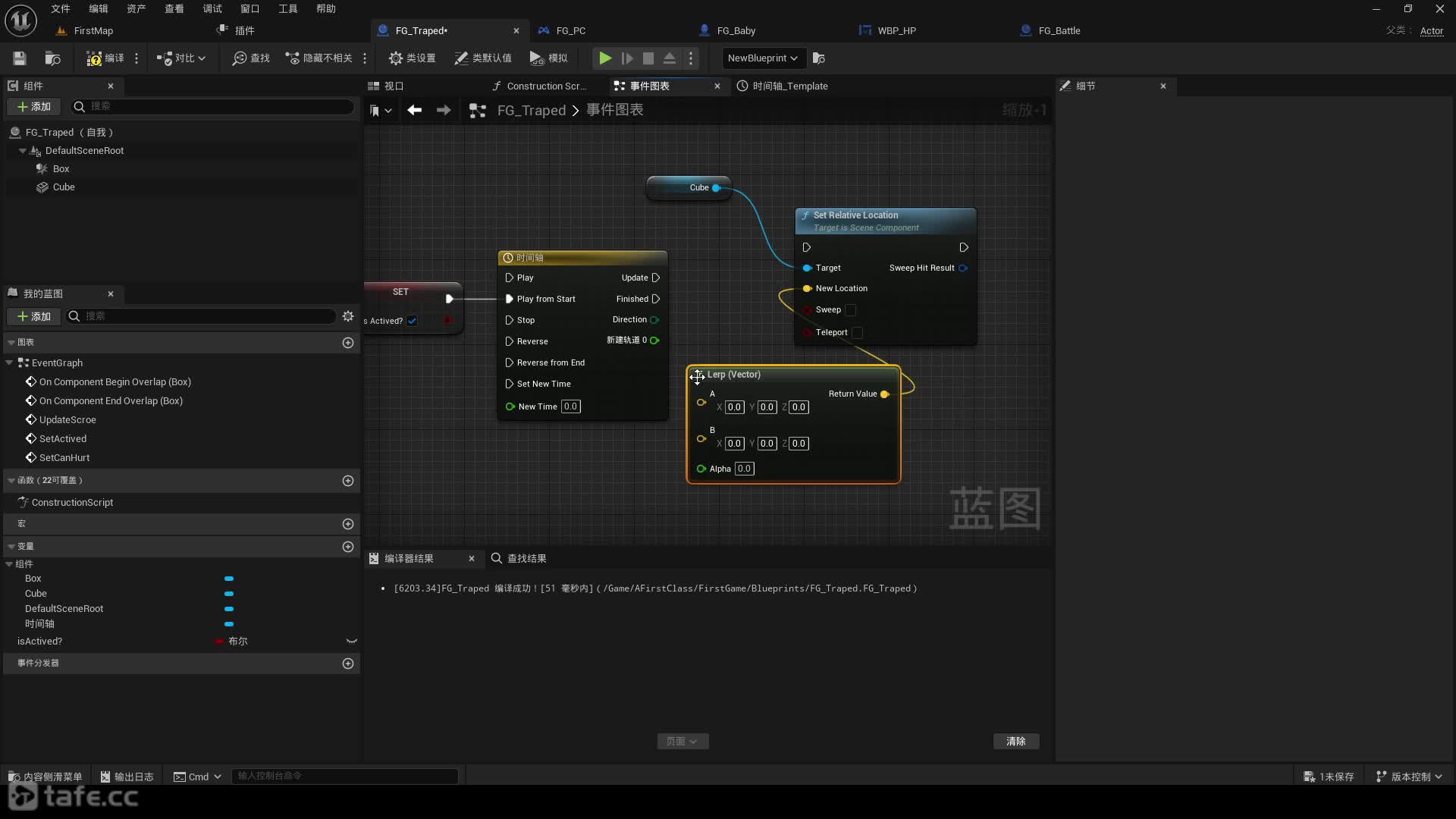Add a new variable via plus icon
Viewport: 1456px width, 819px height.
[x=348, y=547]
